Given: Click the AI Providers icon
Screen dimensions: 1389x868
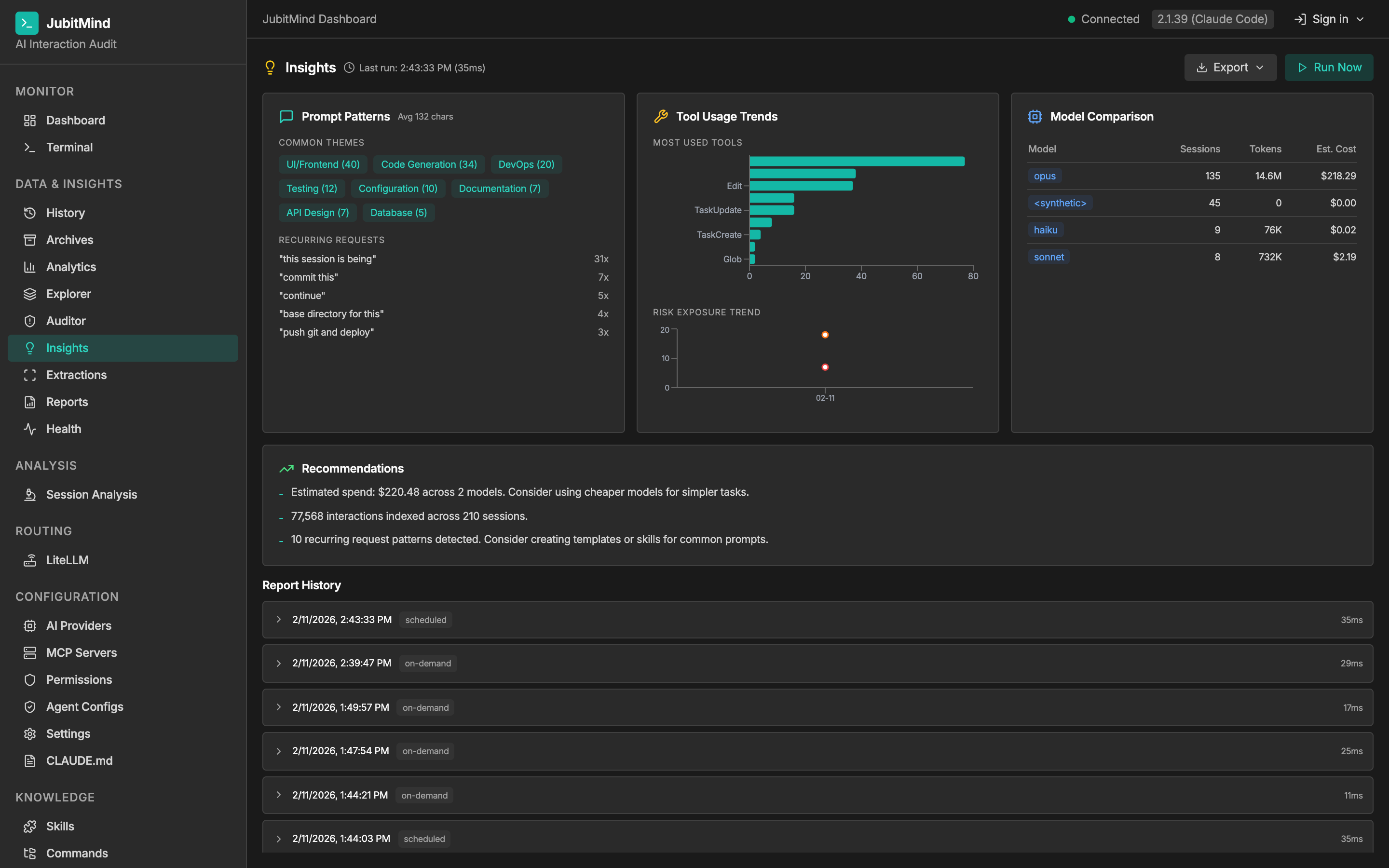Looking at the screenshot, I should 30,625.
